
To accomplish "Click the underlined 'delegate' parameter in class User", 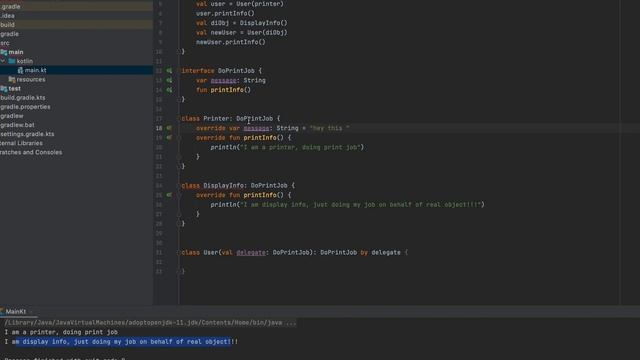I will (251, 253).
